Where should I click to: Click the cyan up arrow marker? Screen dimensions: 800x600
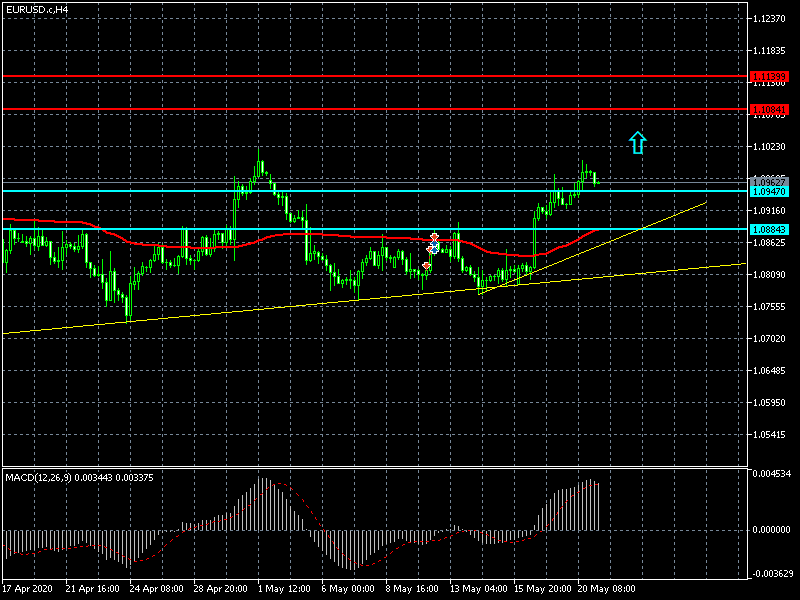point(638,142)
